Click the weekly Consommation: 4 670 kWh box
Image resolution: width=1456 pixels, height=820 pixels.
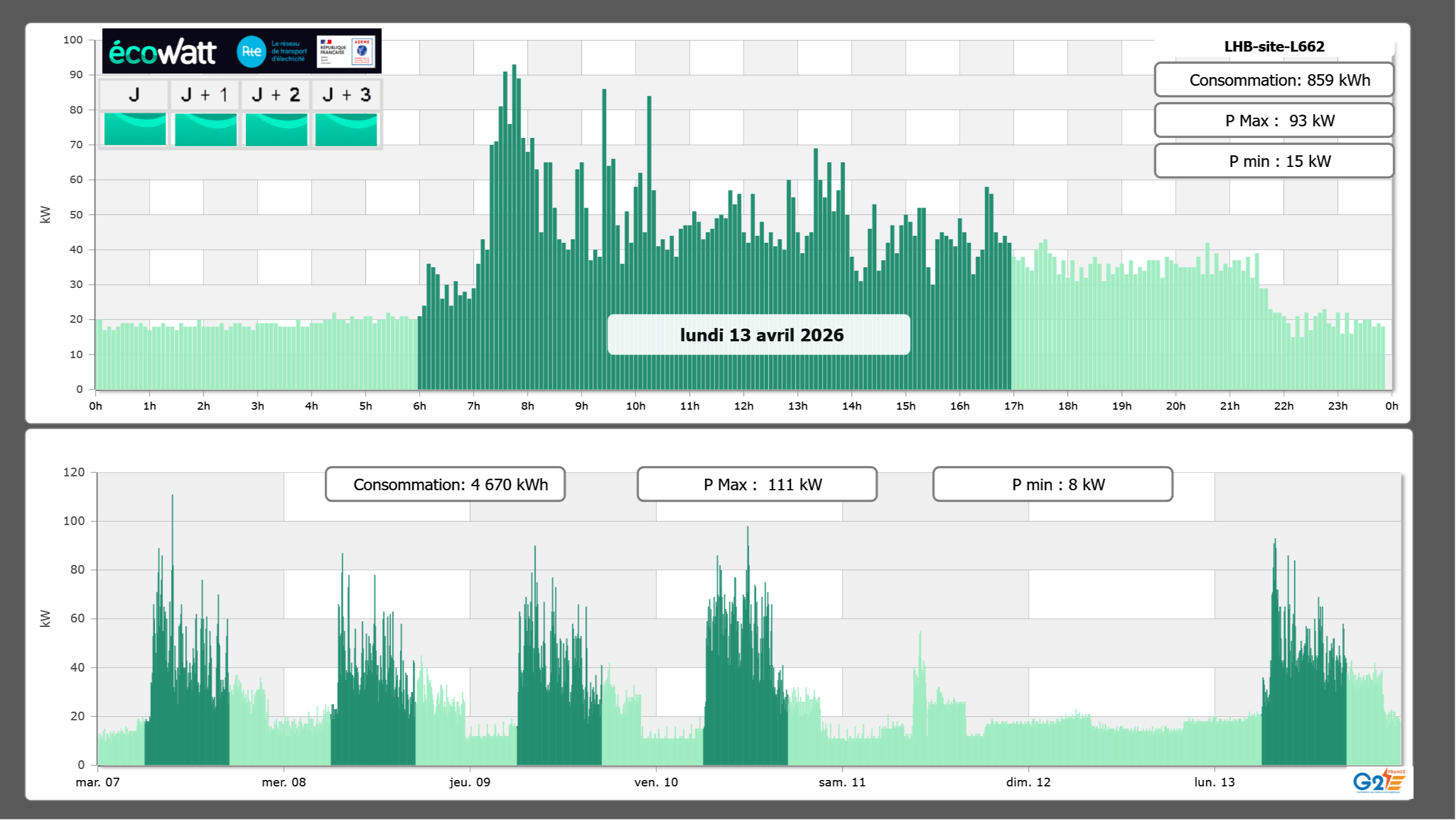click(x=445, y=484)
